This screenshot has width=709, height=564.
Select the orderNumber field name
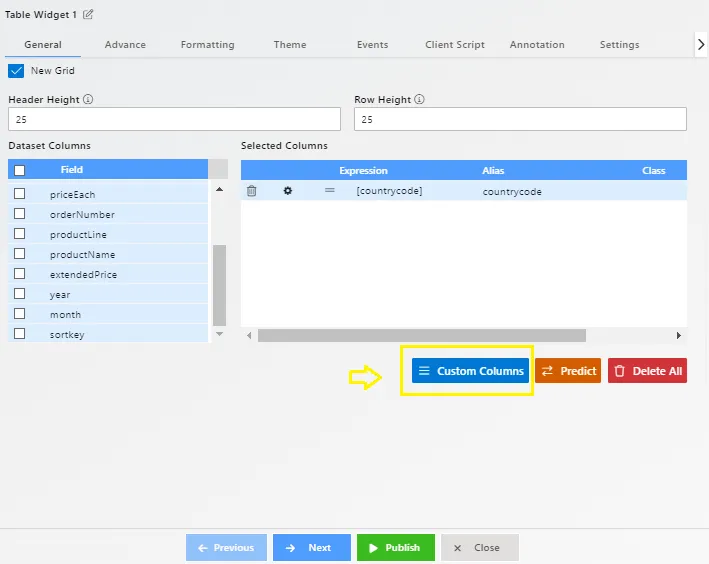point(82,214)
